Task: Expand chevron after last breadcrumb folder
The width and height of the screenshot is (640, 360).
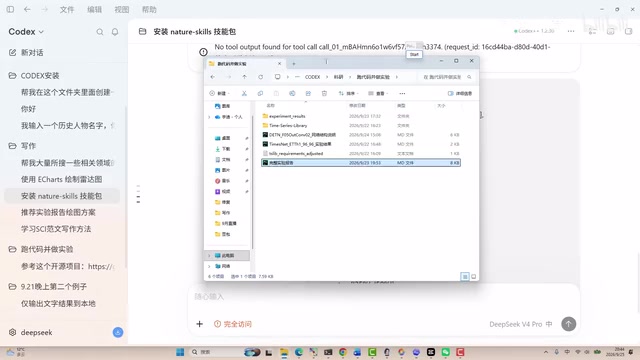Action: (396, 77)
